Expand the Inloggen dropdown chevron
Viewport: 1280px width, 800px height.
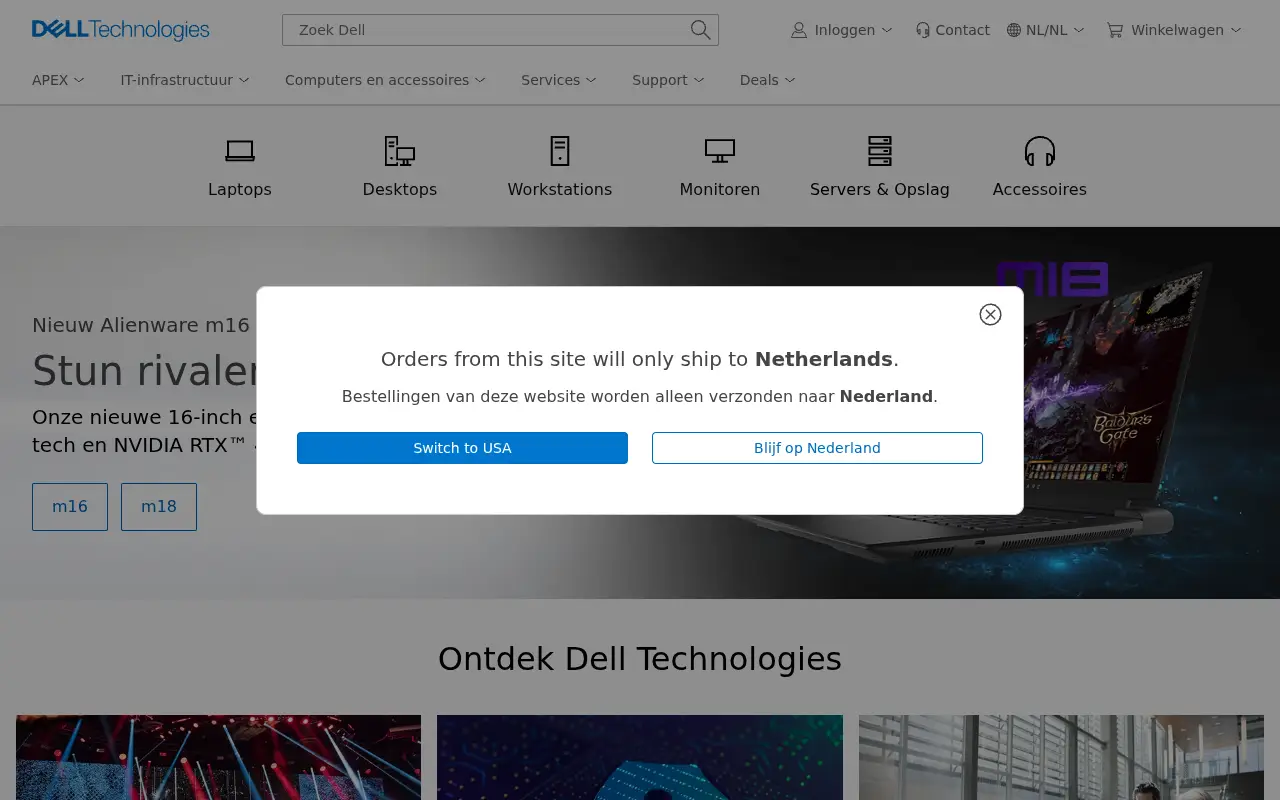[x=887, y=30]
